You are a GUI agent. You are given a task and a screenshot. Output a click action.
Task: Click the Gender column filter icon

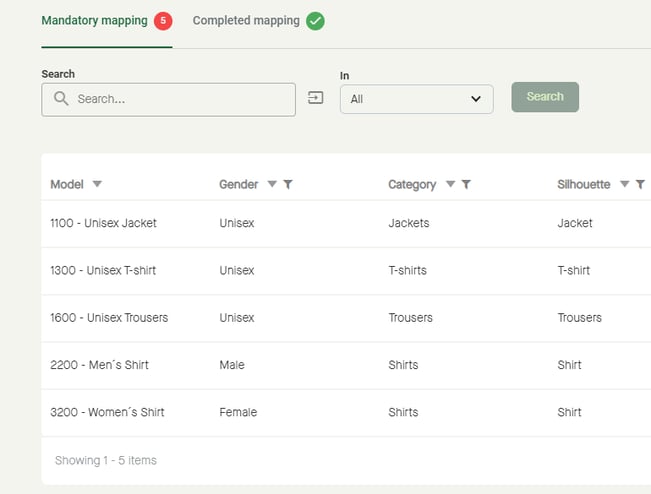click(288, 185)
